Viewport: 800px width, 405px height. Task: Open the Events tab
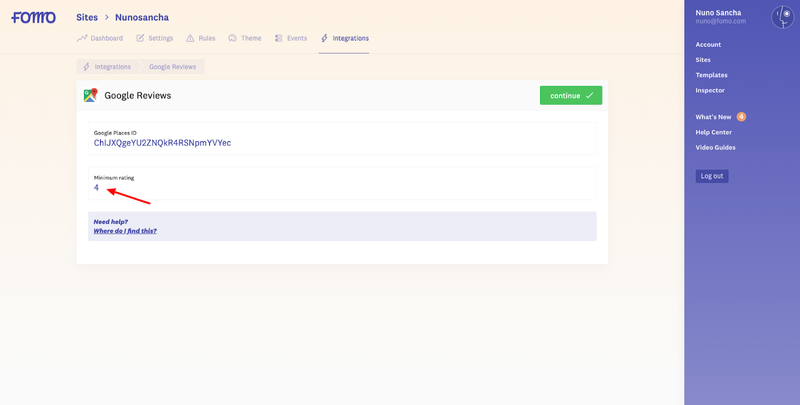point(291,38)
